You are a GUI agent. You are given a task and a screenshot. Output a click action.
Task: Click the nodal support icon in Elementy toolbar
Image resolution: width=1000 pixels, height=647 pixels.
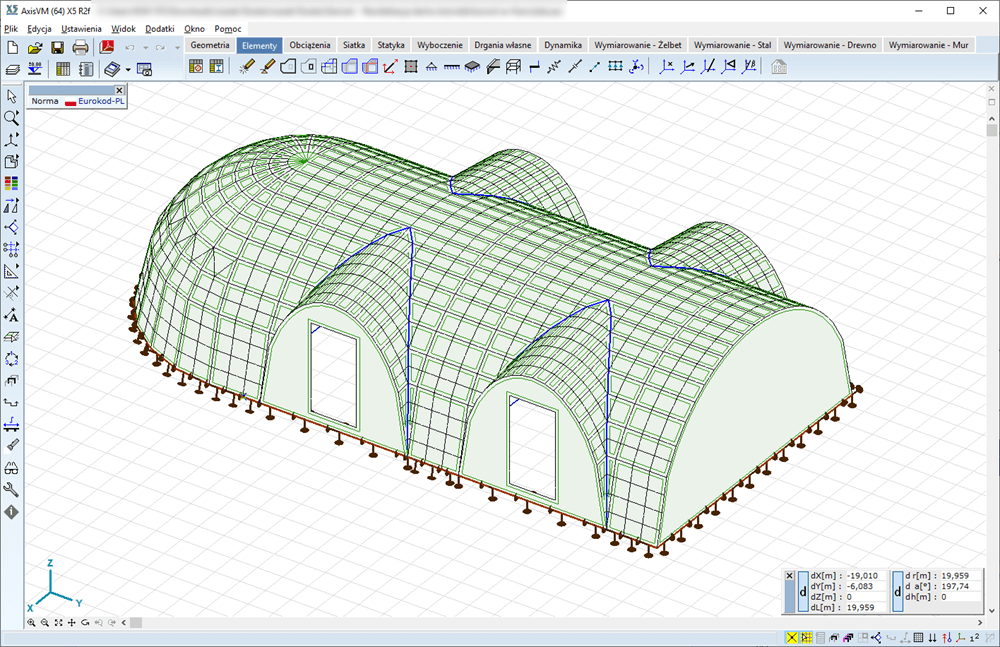pyautogui.click(x=431, y=67)
